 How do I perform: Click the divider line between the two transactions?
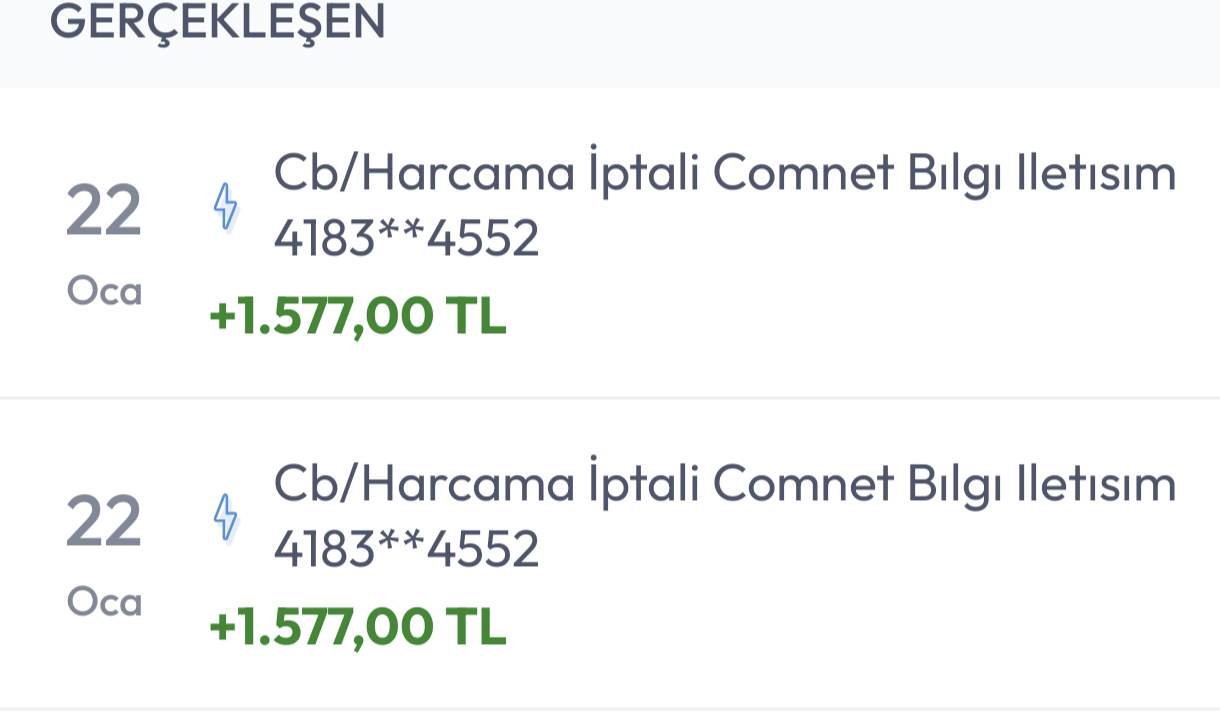(610, 397)
